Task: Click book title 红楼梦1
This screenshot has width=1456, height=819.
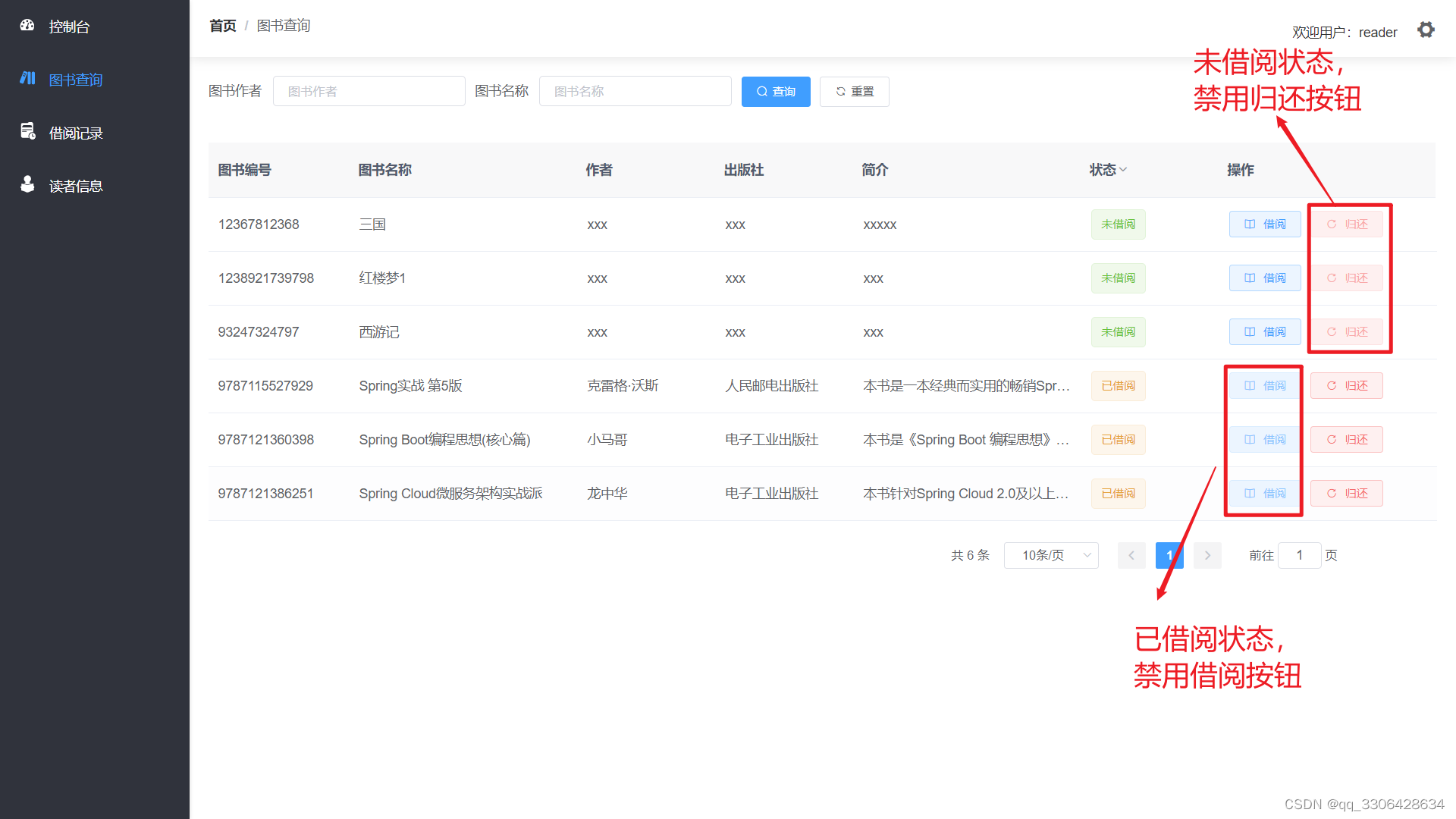Action: click(x=382, y=278)
